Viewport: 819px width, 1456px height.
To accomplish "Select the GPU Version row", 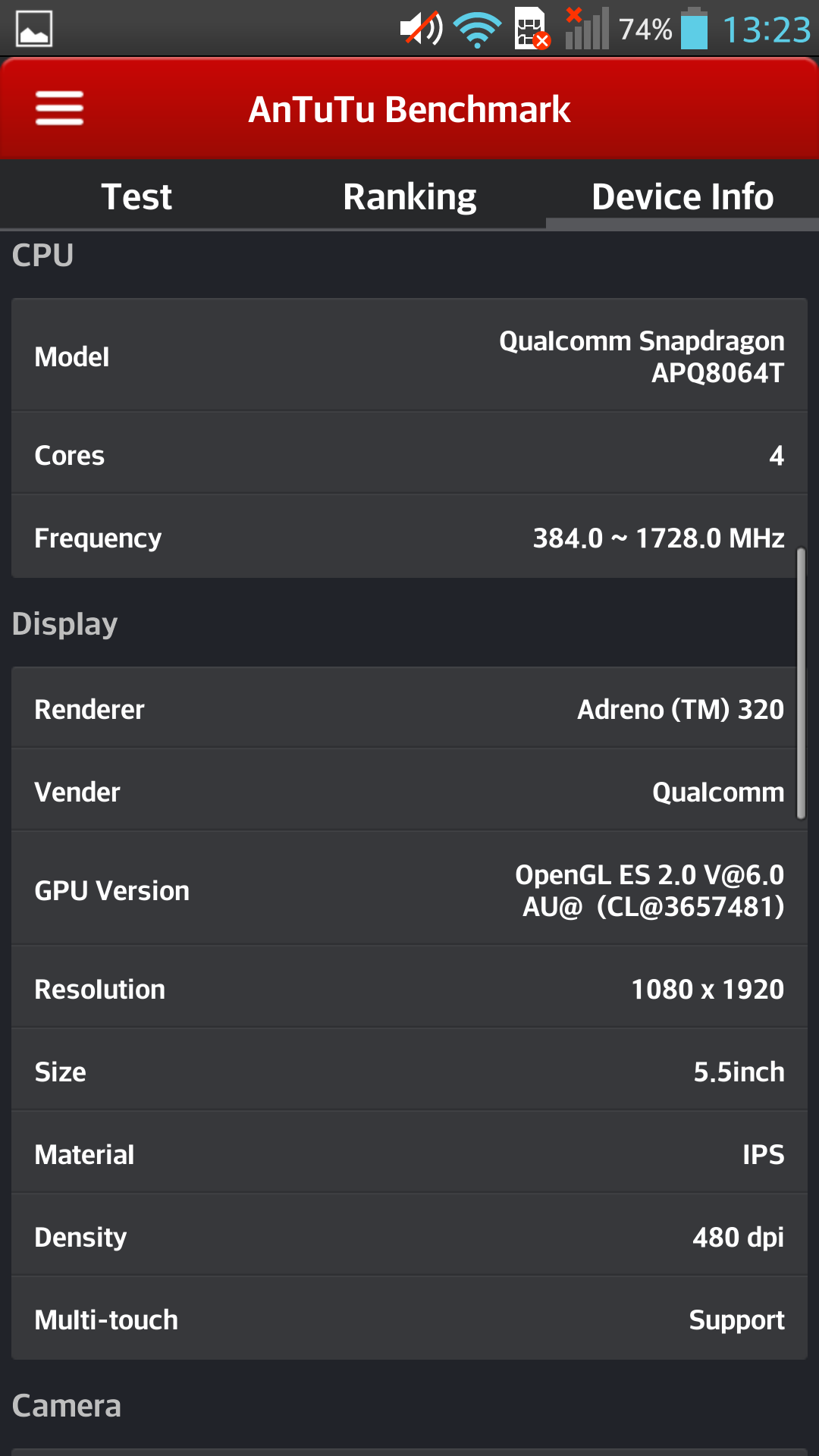I will coord(409,889).
